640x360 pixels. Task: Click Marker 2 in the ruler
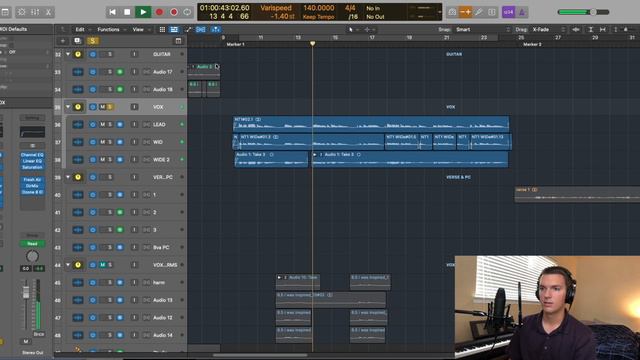click(x=532, y=44)
